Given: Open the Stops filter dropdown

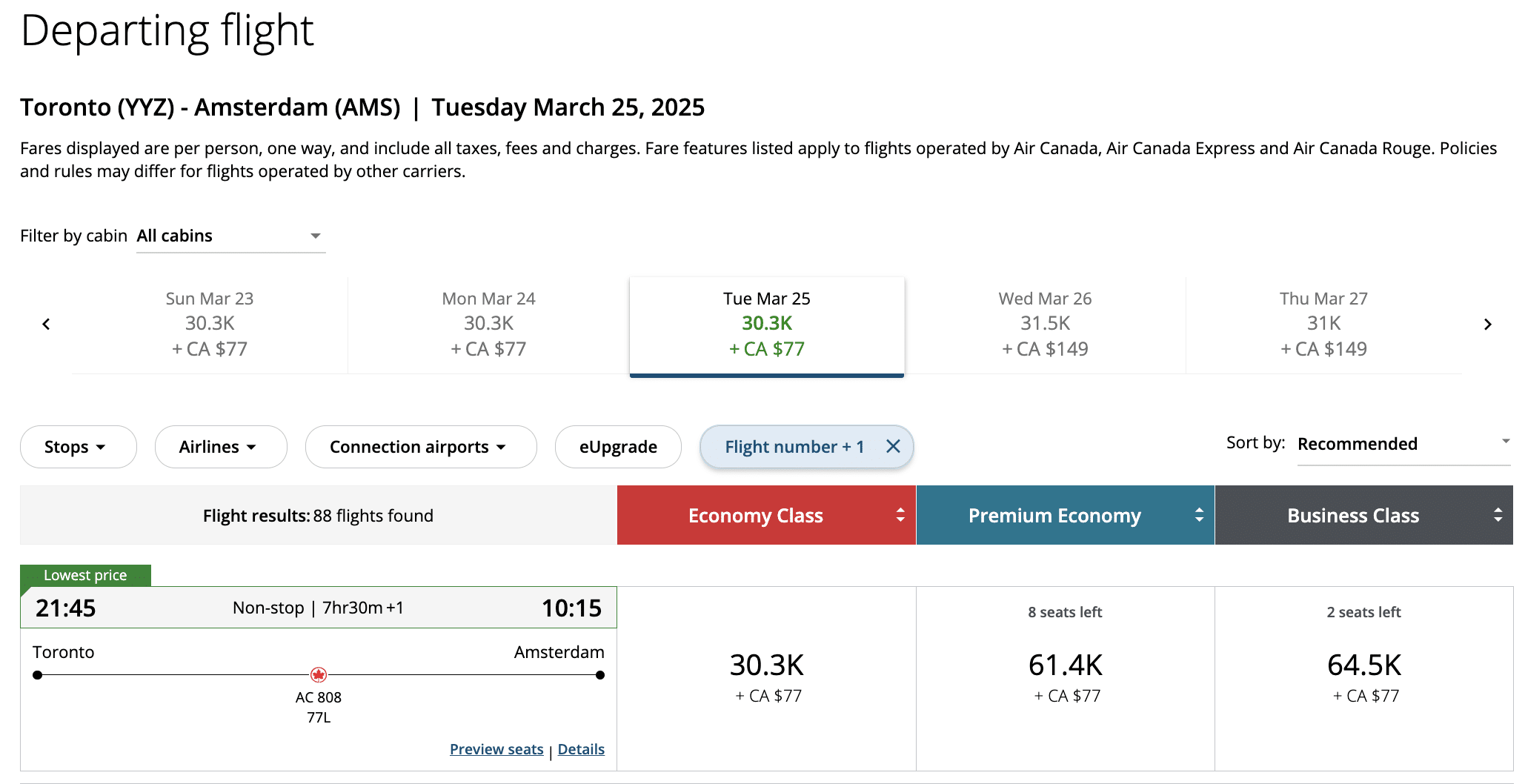Looking at the screenshot, I should click(78, 447).
